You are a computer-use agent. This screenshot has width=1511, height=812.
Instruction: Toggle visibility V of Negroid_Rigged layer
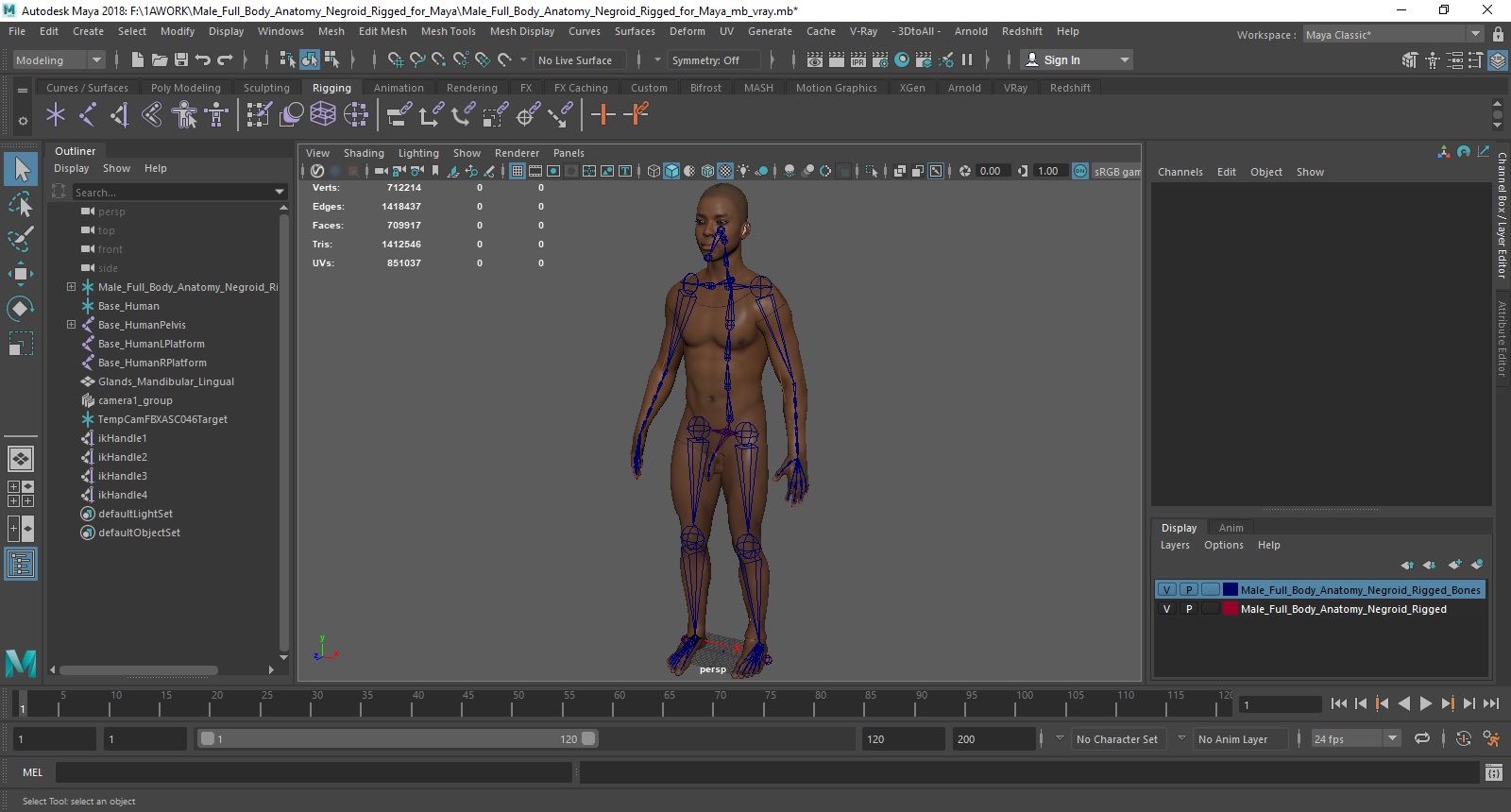[1166, 609]
